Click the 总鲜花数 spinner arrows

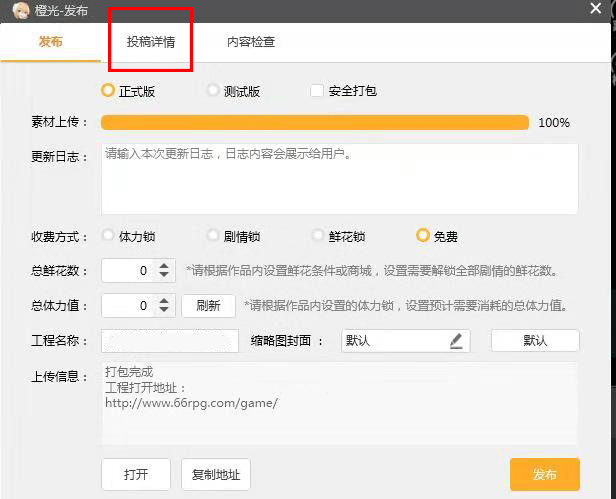(x=166, y=271)
